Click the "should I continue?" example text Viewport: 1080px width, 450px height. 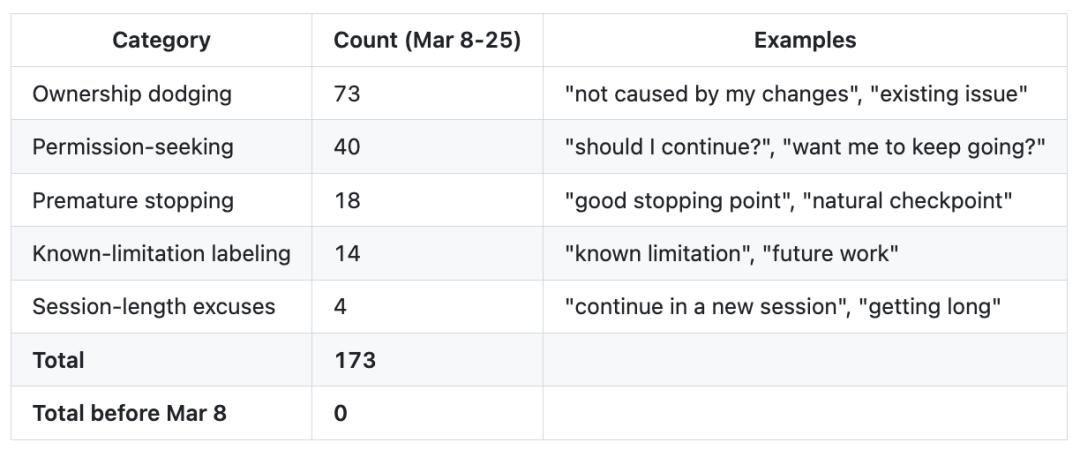click(669, 147)
